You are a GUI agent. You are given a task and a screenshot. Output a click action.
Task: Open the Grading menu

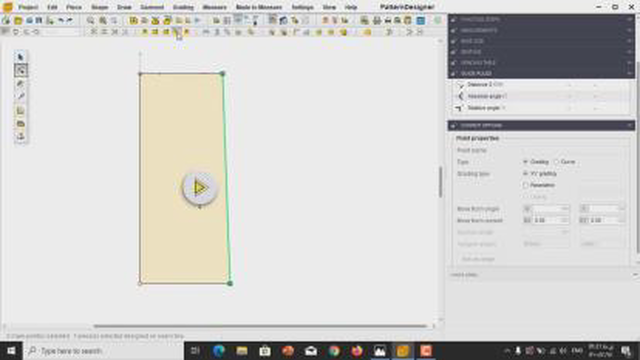point(183,7)
